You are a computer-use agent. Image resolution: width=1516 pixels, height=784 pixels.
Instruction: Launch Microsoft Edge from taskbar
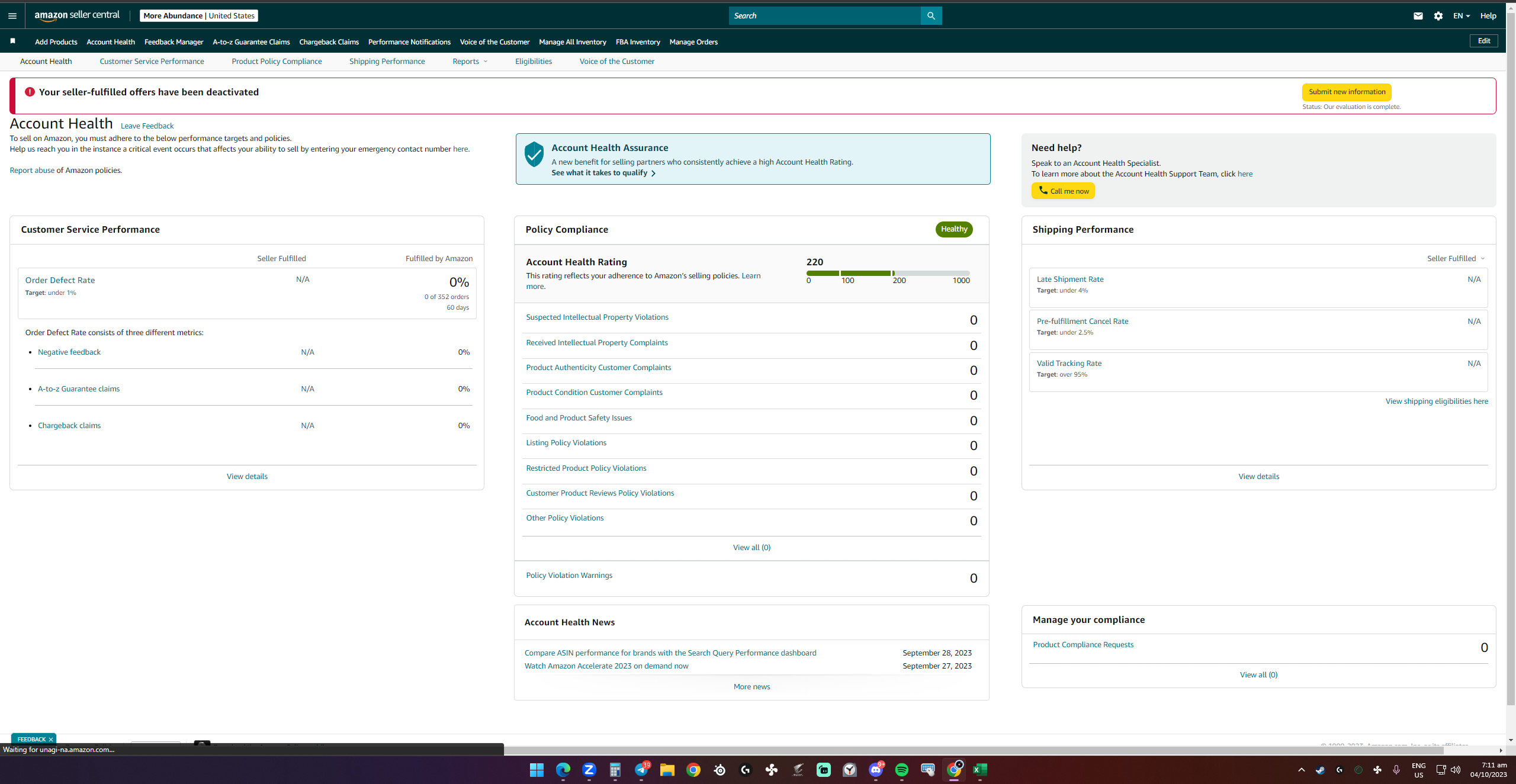pos(563,770)
